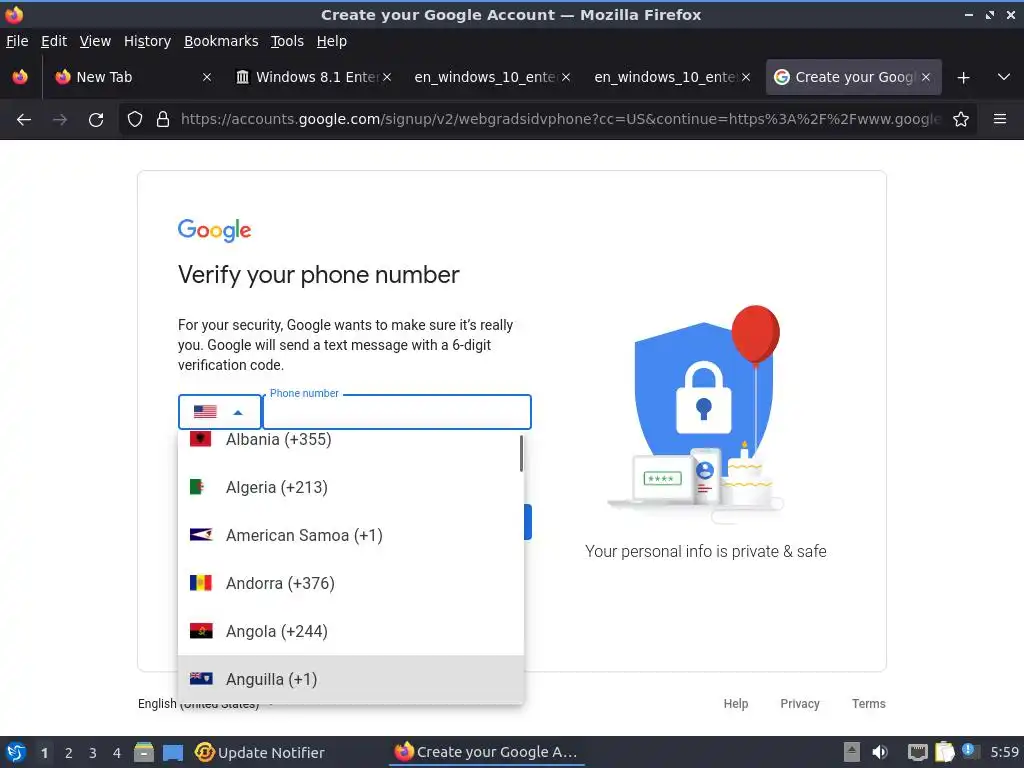Image resolution: width=1024 pixels, height=768 pixels.
Task: Open a new tab with plus button
Action: point(963,78)
